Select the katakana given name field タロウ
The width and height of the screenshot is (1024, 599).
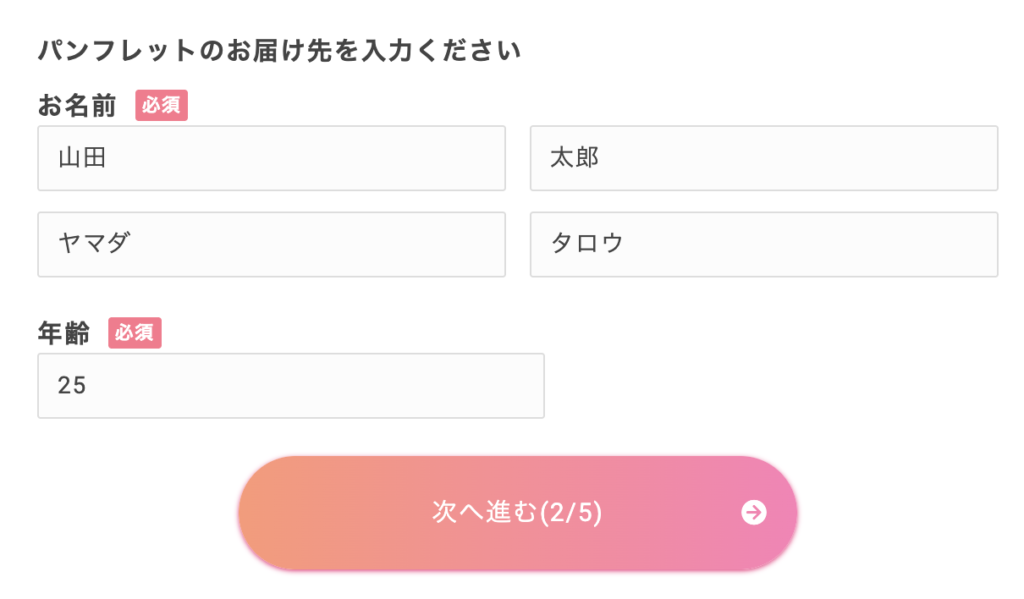(763, 244)
